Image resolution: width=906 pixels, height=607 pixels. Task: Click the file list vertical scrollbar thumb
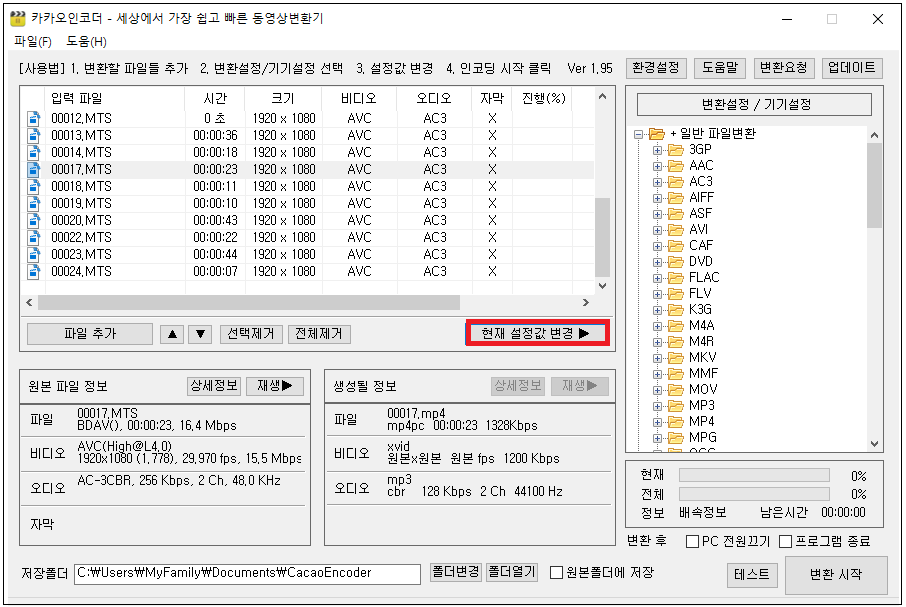pos(603,237)
